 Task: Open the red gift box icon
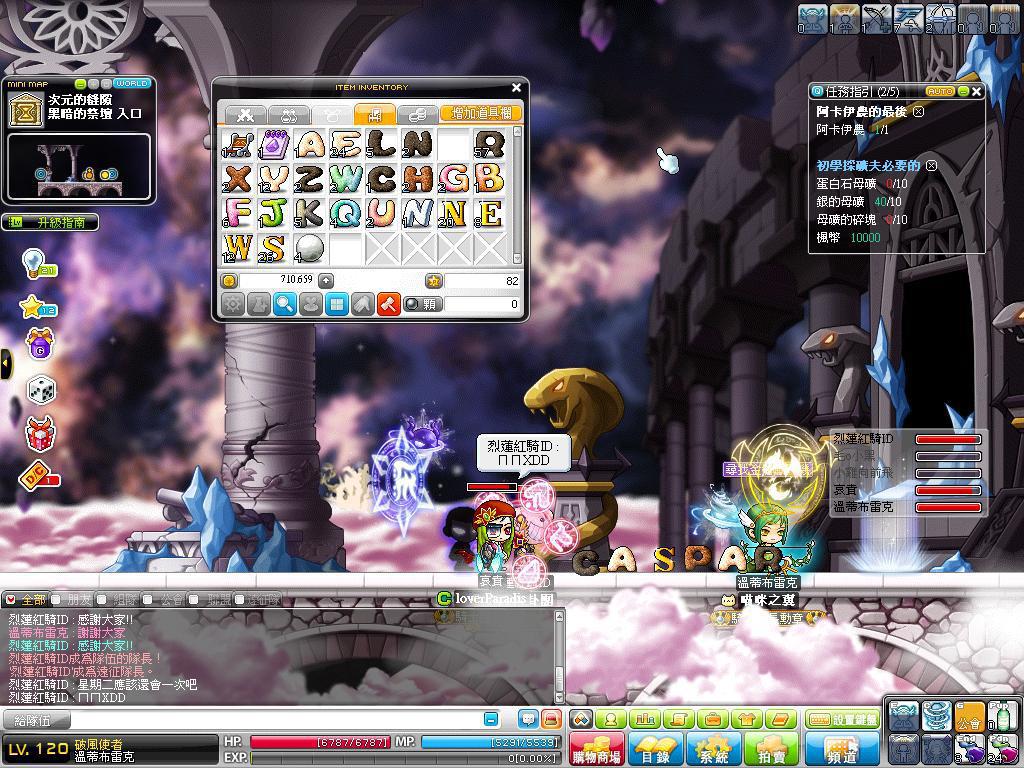point(40,433)
